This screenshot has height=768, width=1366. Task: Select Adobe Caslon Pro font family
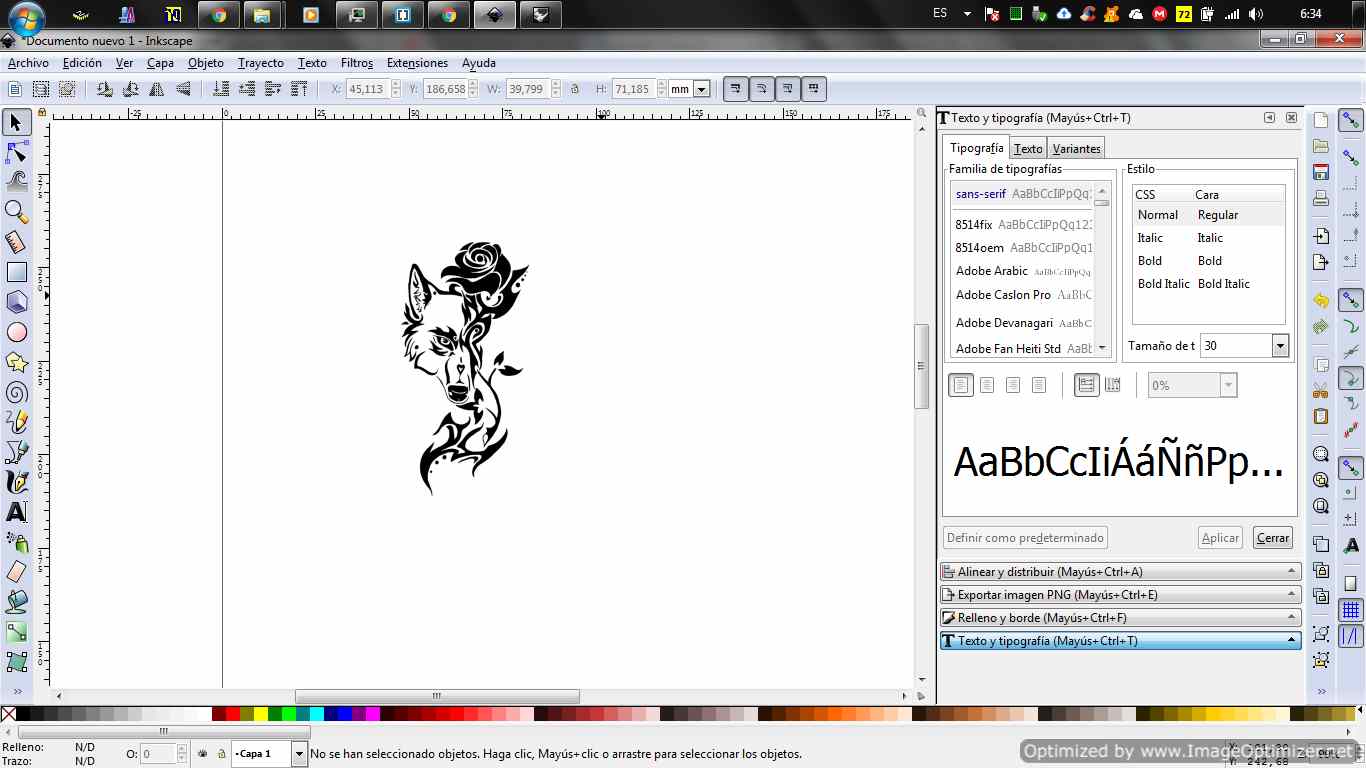pyautogui.click(x=1024, y=295)
